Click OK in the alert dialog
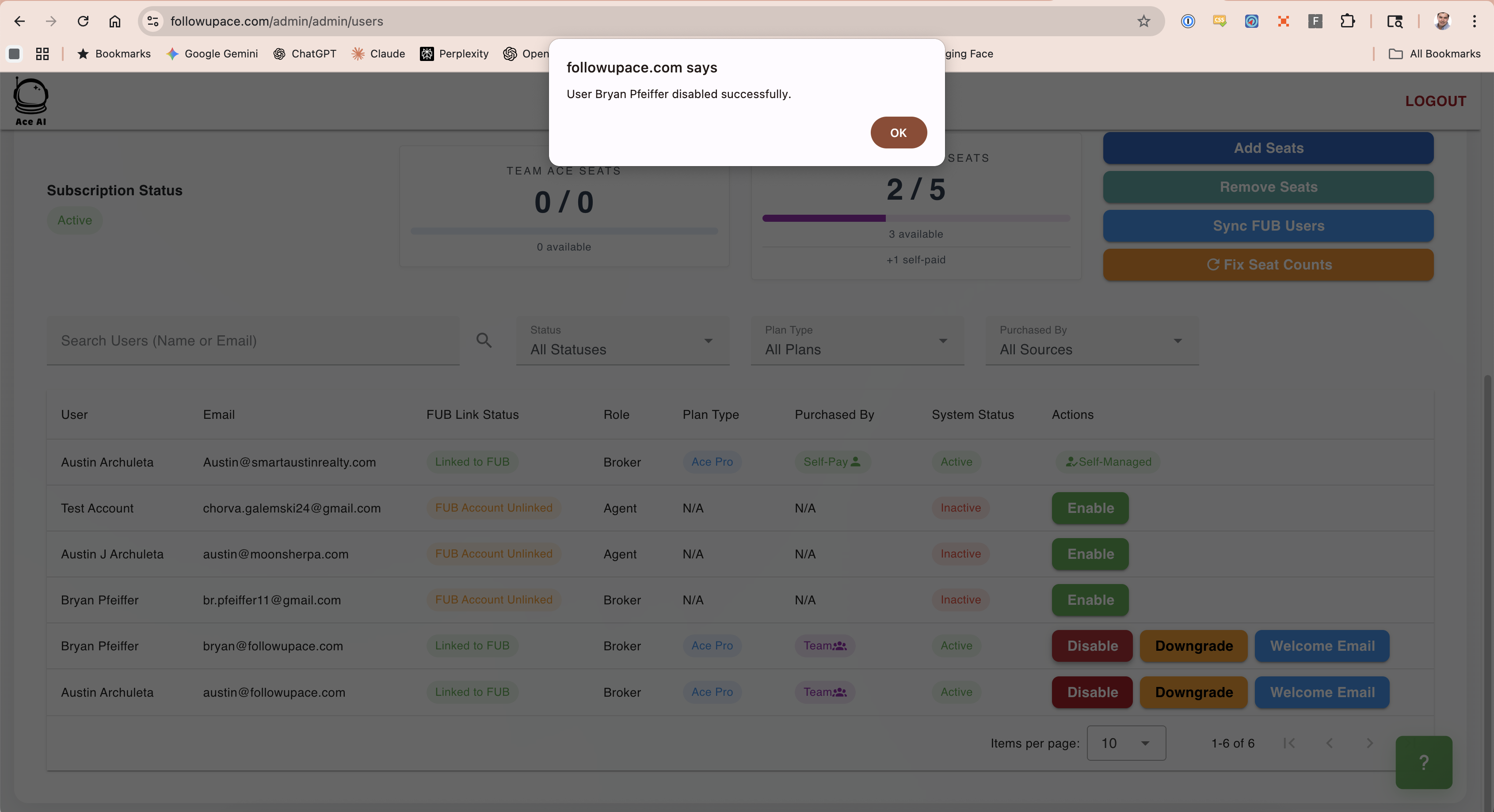The height and width of the screenshot is (812, 1494). [x=898, y=133]
